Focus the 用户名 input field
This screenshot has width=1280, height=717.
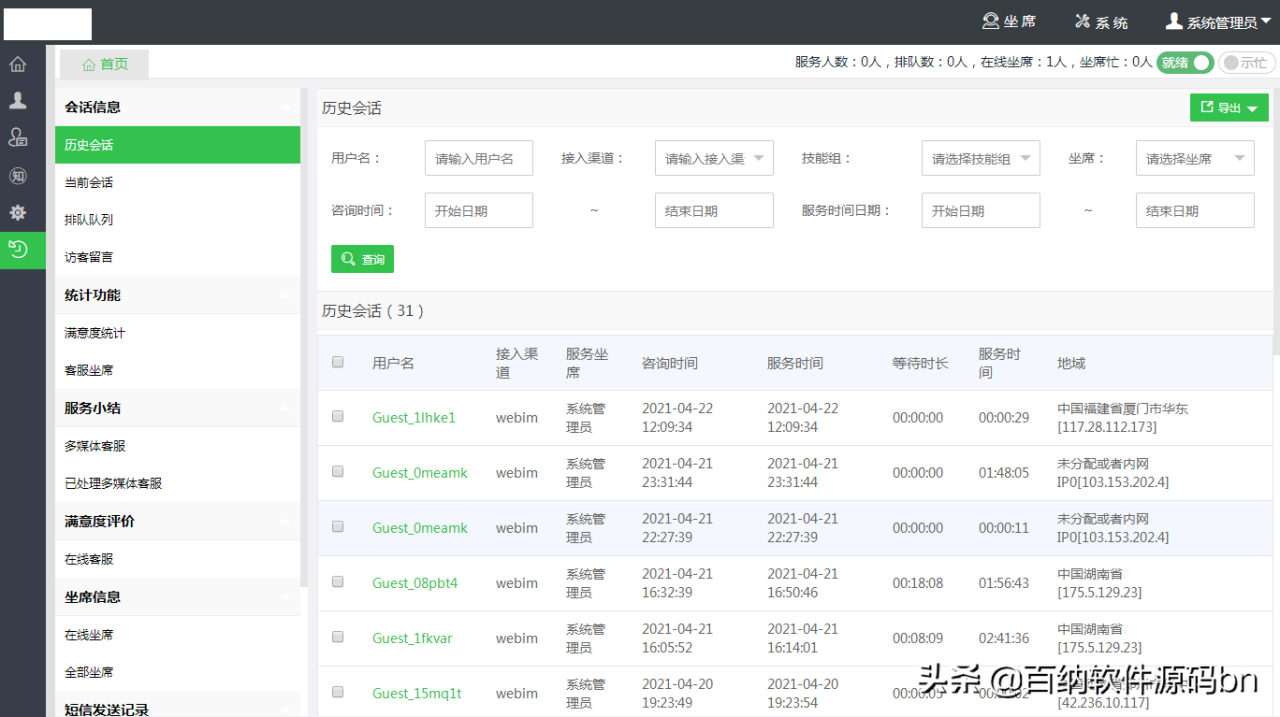click(479, 158)
